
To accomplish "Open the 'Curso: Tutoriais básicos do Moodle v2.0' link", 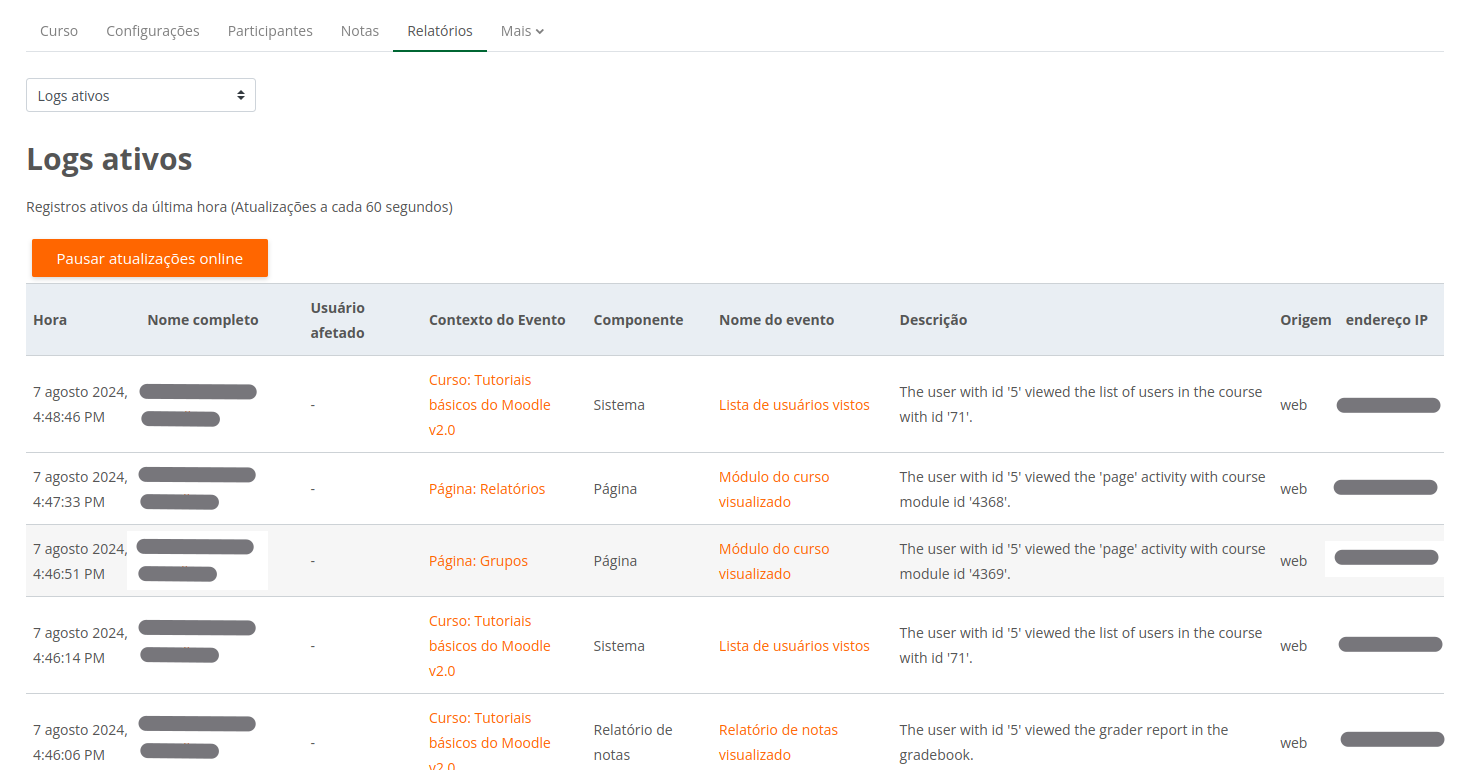I will [490, 404].
